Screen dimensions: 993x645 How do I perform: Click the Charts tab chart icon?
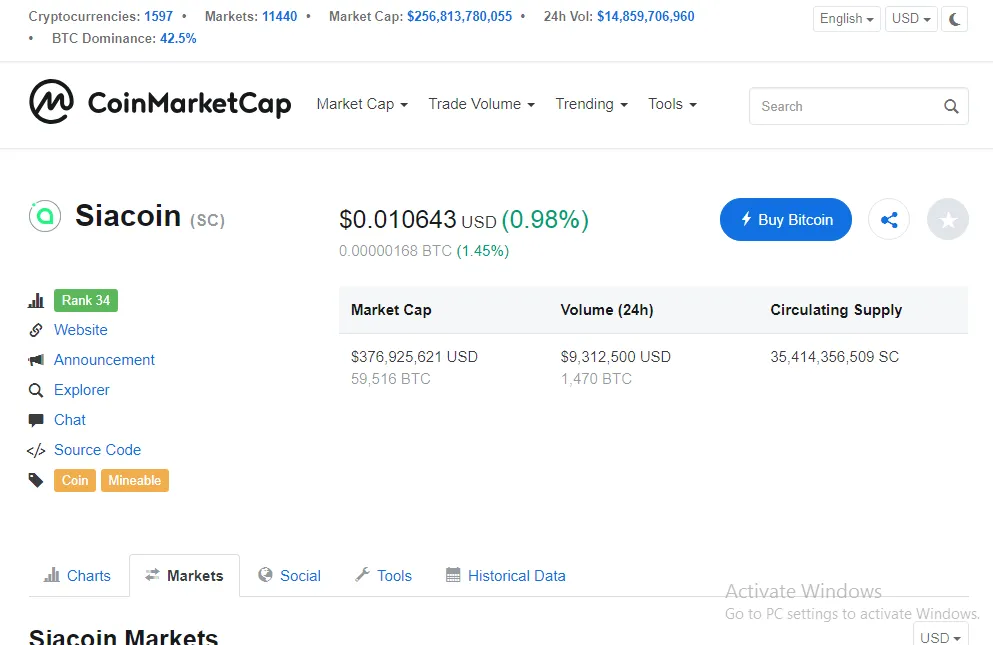(x=51, y=575)
